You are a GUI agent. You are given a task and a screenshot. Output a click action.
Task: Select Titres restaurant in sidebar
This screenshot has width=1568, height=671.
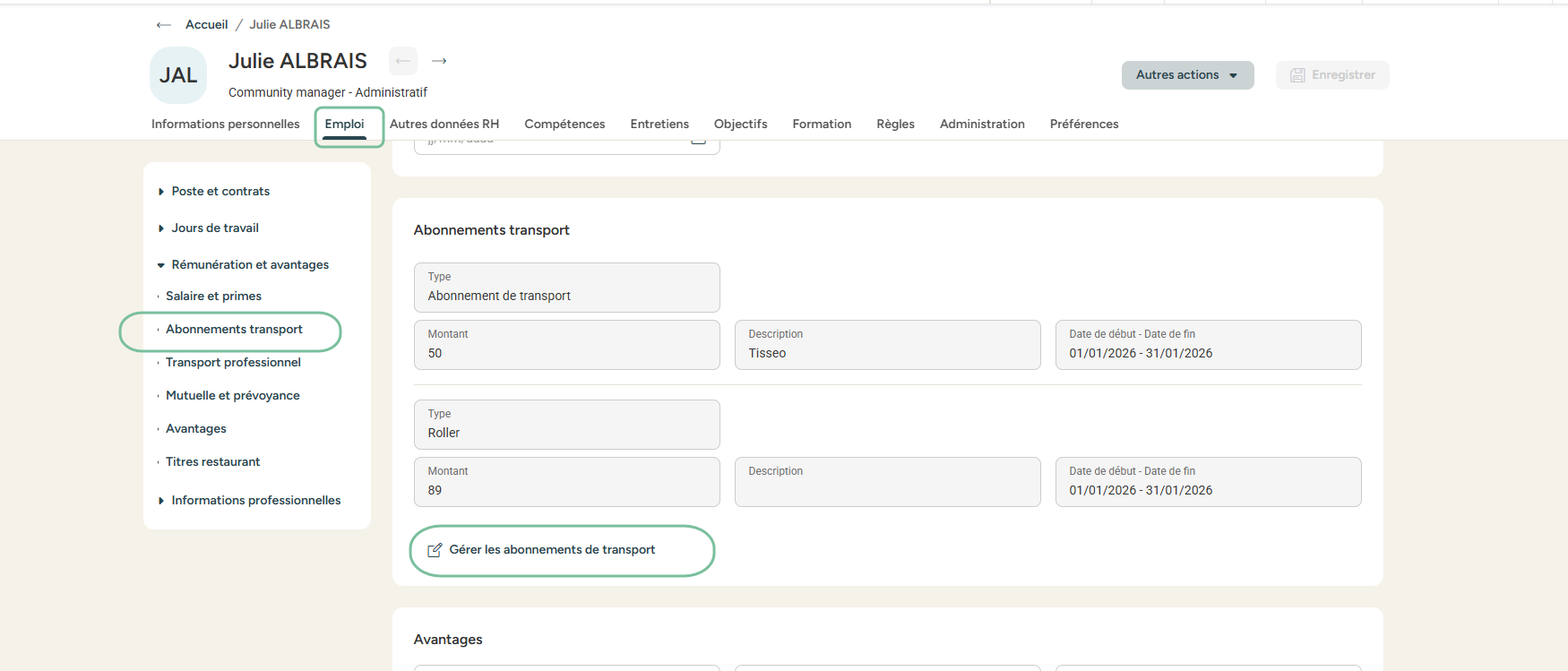pyautogui.click(x=212, y=462)
